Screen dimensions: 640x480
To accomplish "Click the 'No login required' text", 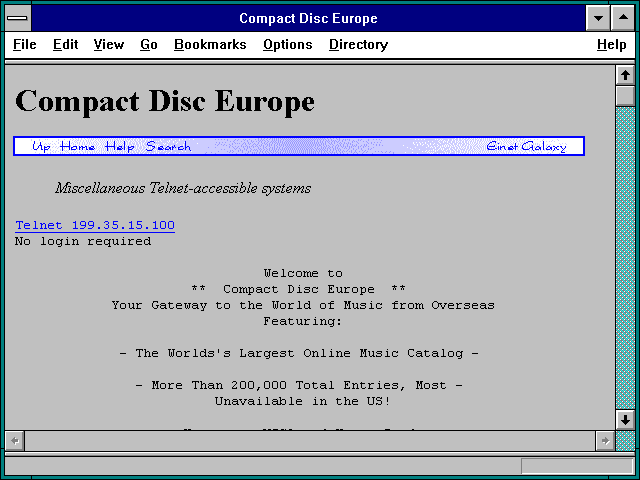I will coord(83,241).
